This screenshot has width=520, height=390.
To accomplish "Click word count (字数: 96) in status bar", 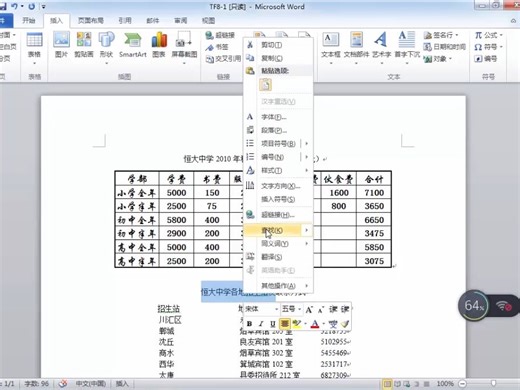I will [x=36, y=384].
